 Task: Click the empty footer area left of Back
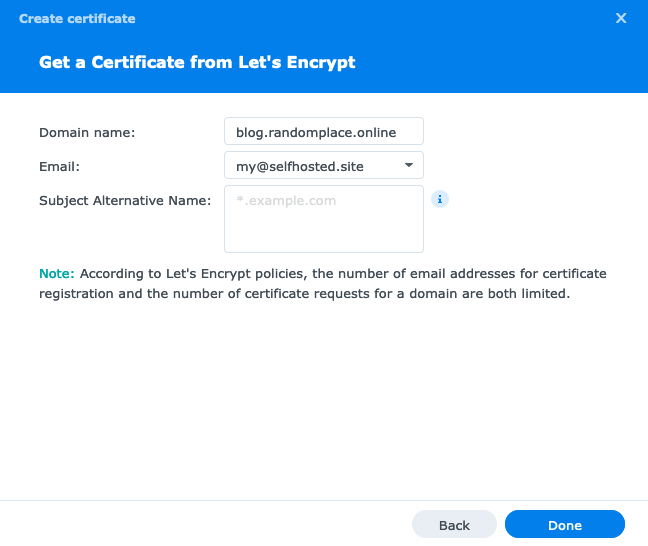200,524
